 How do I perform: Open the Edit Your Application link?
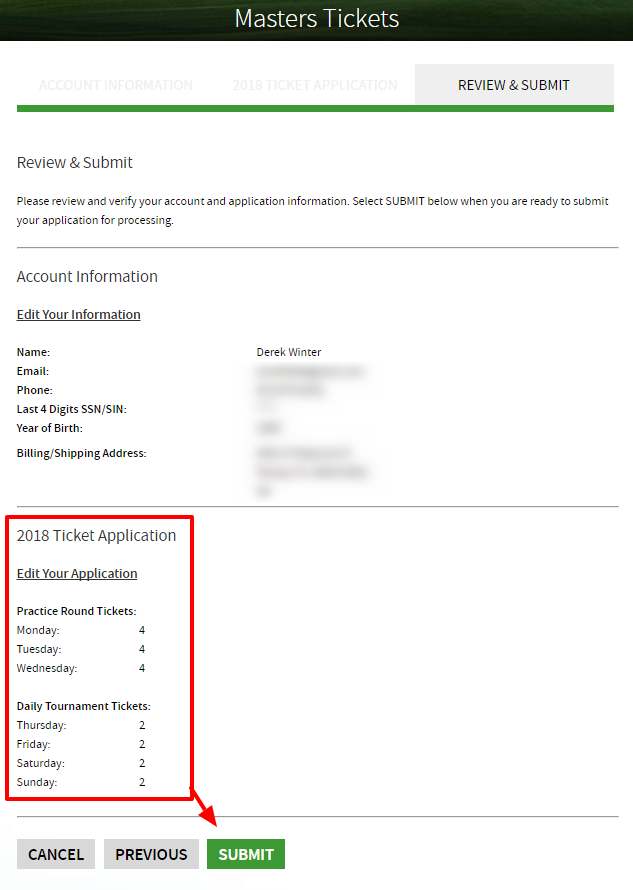77,573
